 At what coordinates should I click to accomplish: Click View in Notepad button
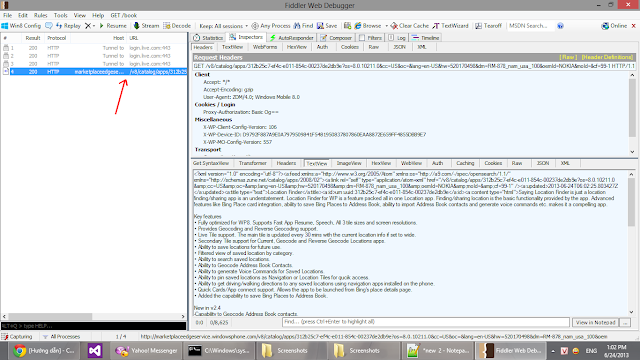(x=596, y=322)
